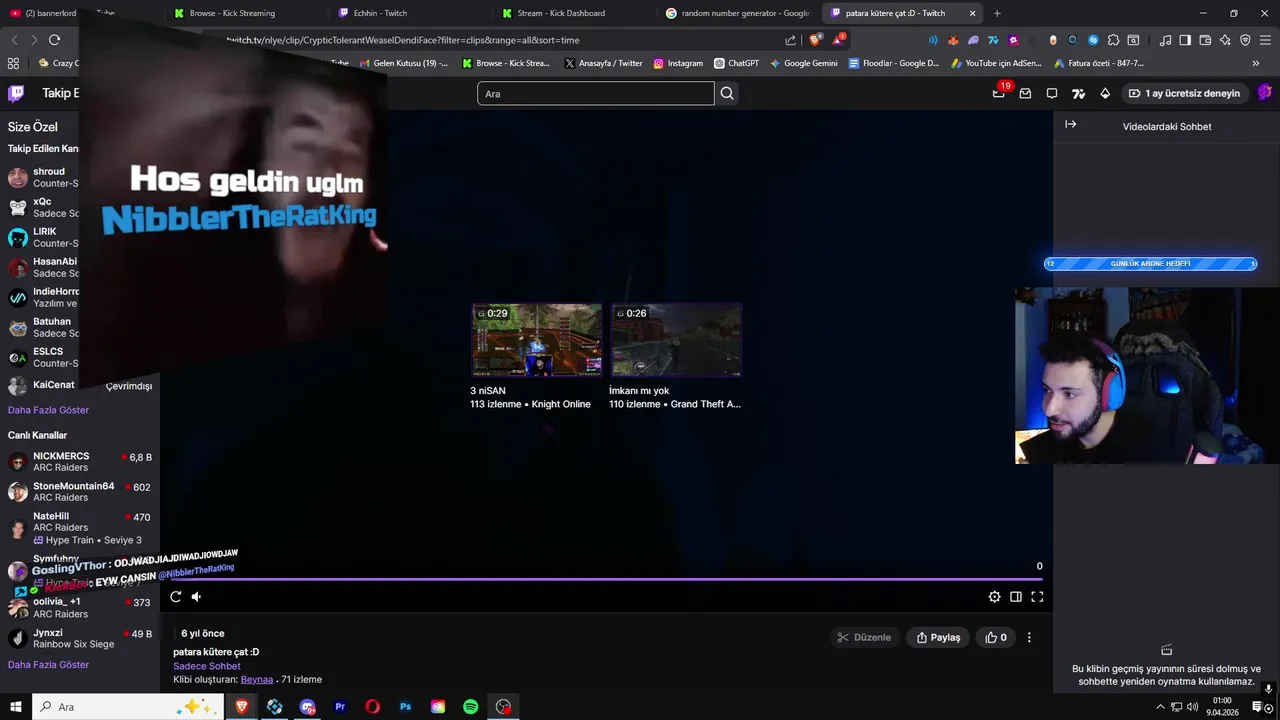Open the video player settings gear

pyautogui.click(x=994, y=597)
